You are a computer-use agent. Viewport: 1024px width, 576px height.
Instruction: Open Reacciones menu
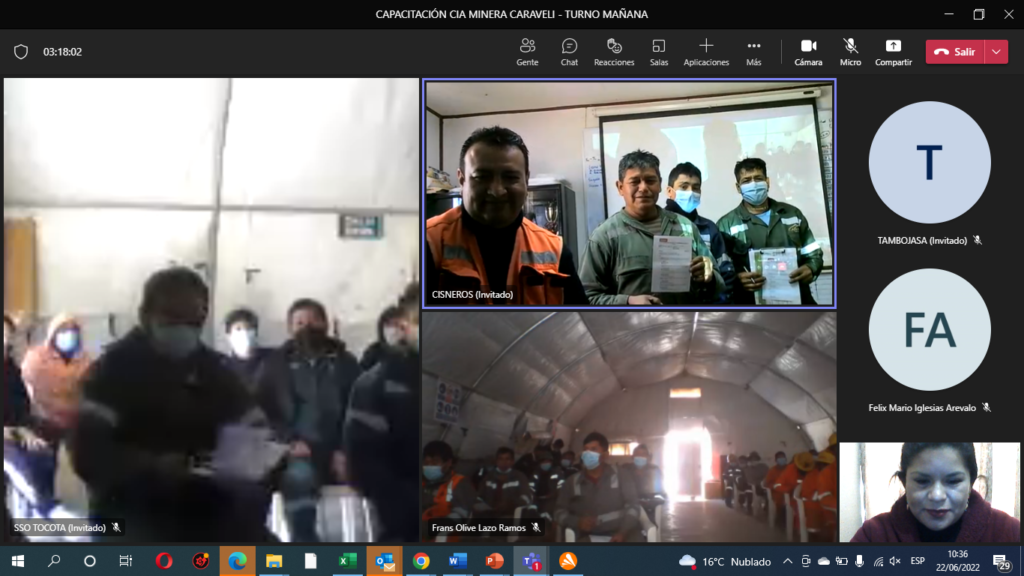(x=614, y=51)
